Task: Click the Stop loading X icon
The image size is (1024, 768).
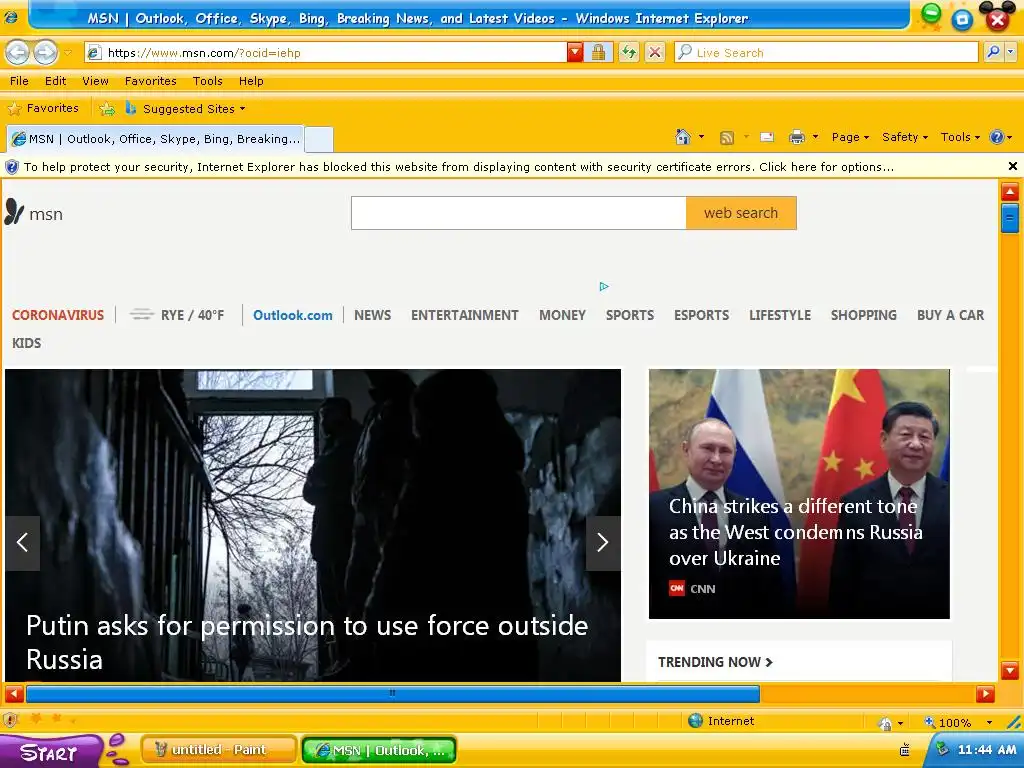Action: (x=655, y=53)
